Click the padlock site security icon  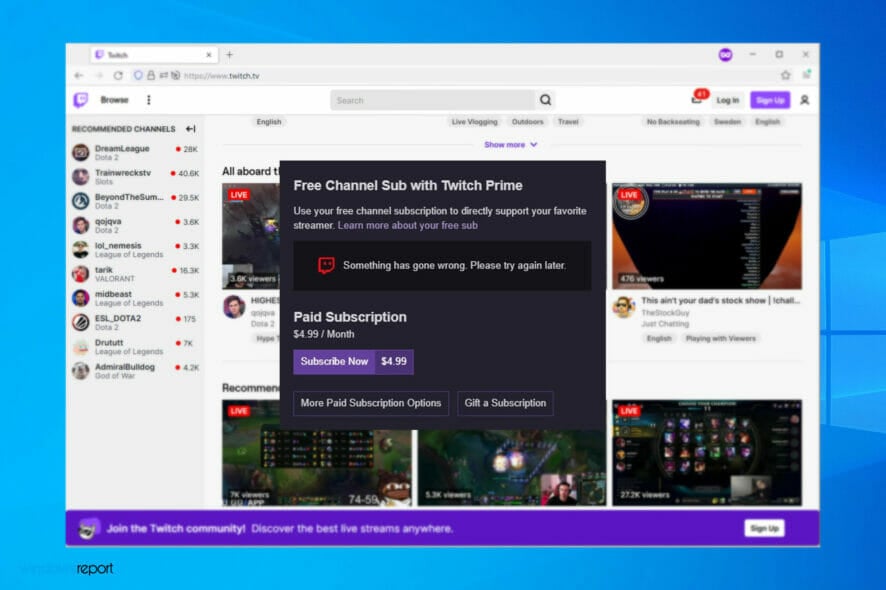[151, 75]
